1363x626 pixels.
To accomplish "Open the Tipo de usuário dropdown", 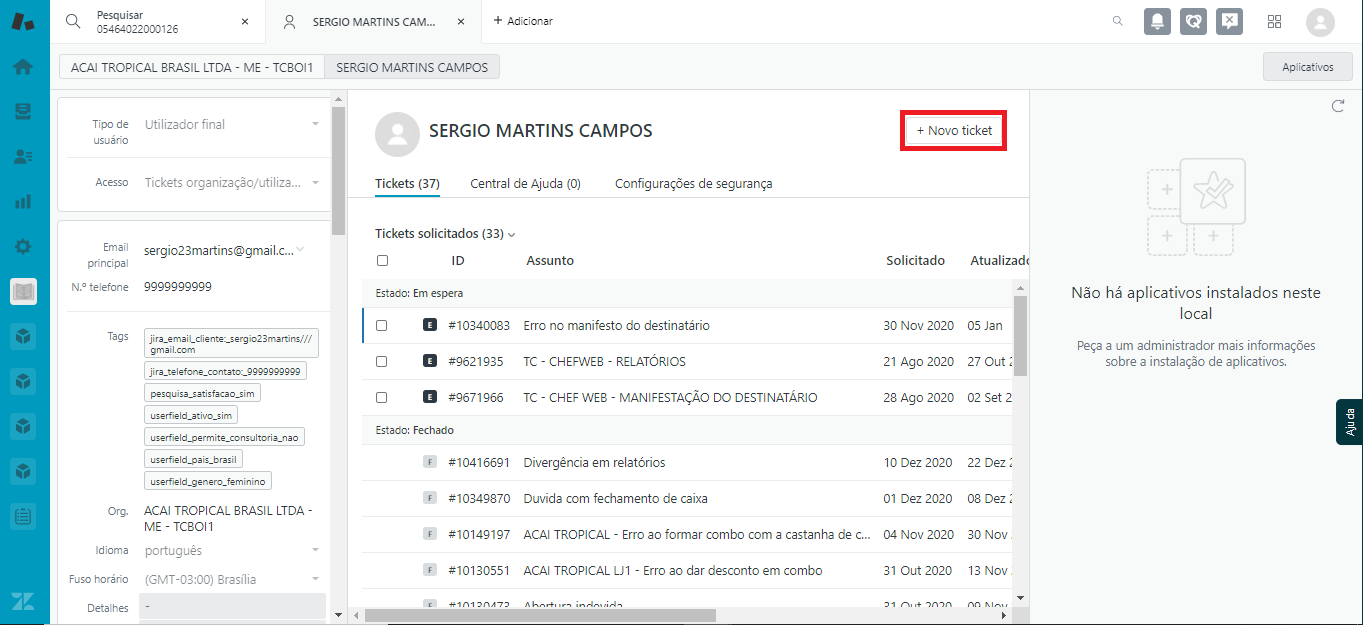I will coord(232,125).
